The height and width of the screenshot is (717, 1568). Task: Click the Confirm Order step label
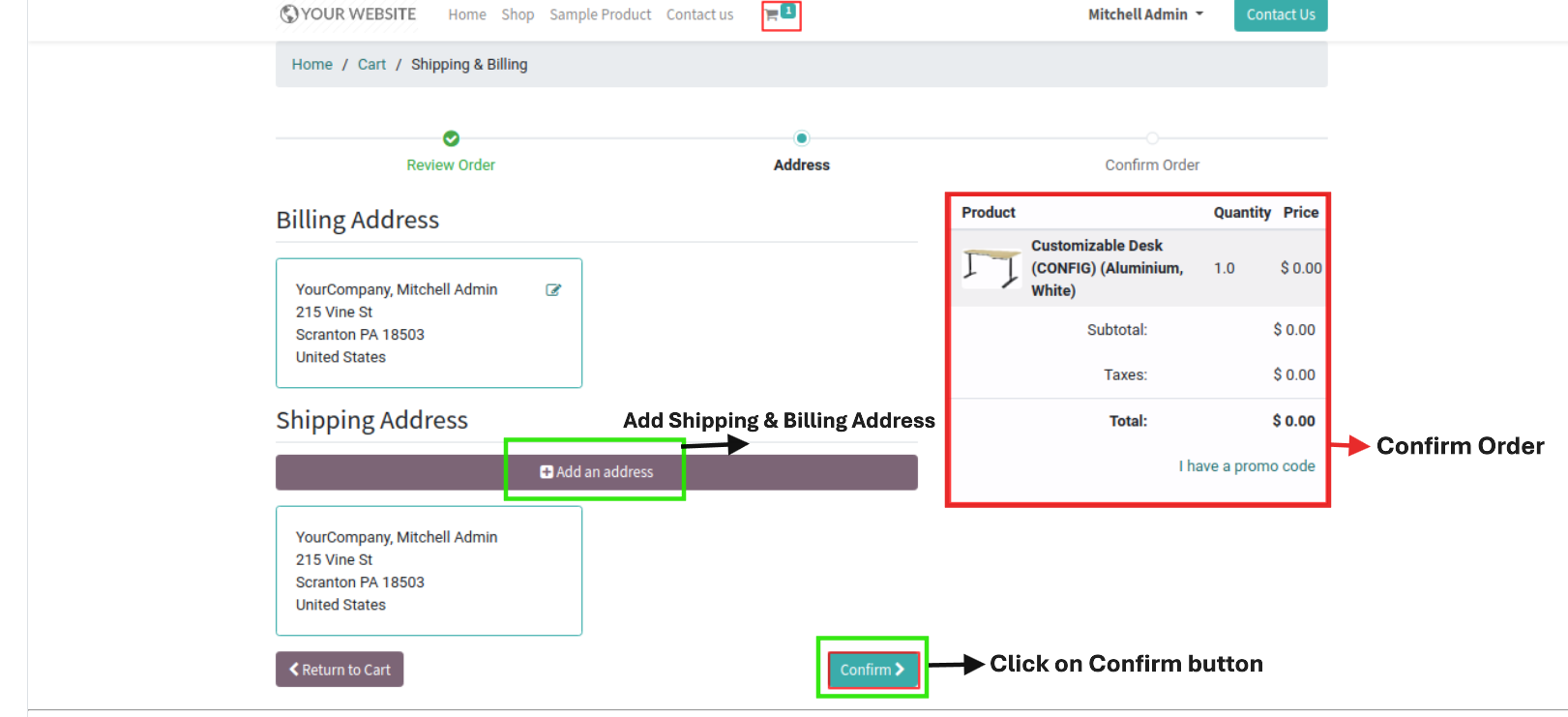pyautogui.click(x=1152, y=164)
